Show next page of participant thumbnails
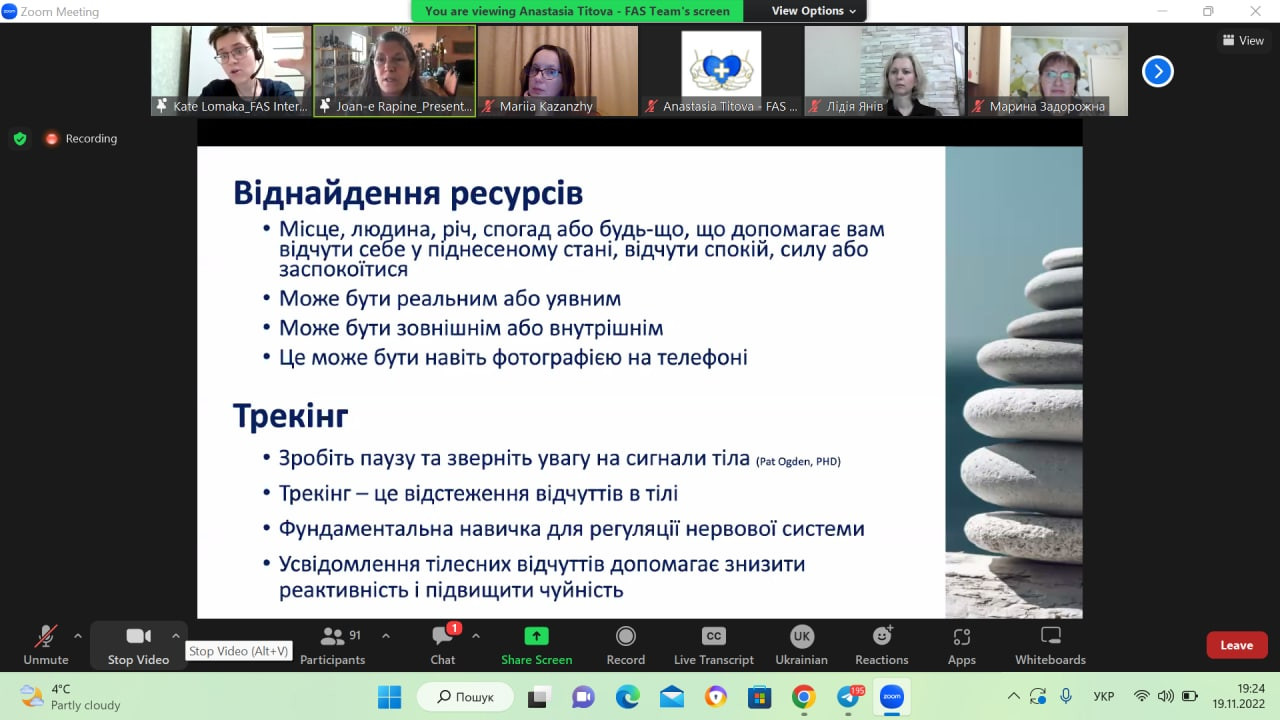 pyautogui.click(x=1157, y=71)
